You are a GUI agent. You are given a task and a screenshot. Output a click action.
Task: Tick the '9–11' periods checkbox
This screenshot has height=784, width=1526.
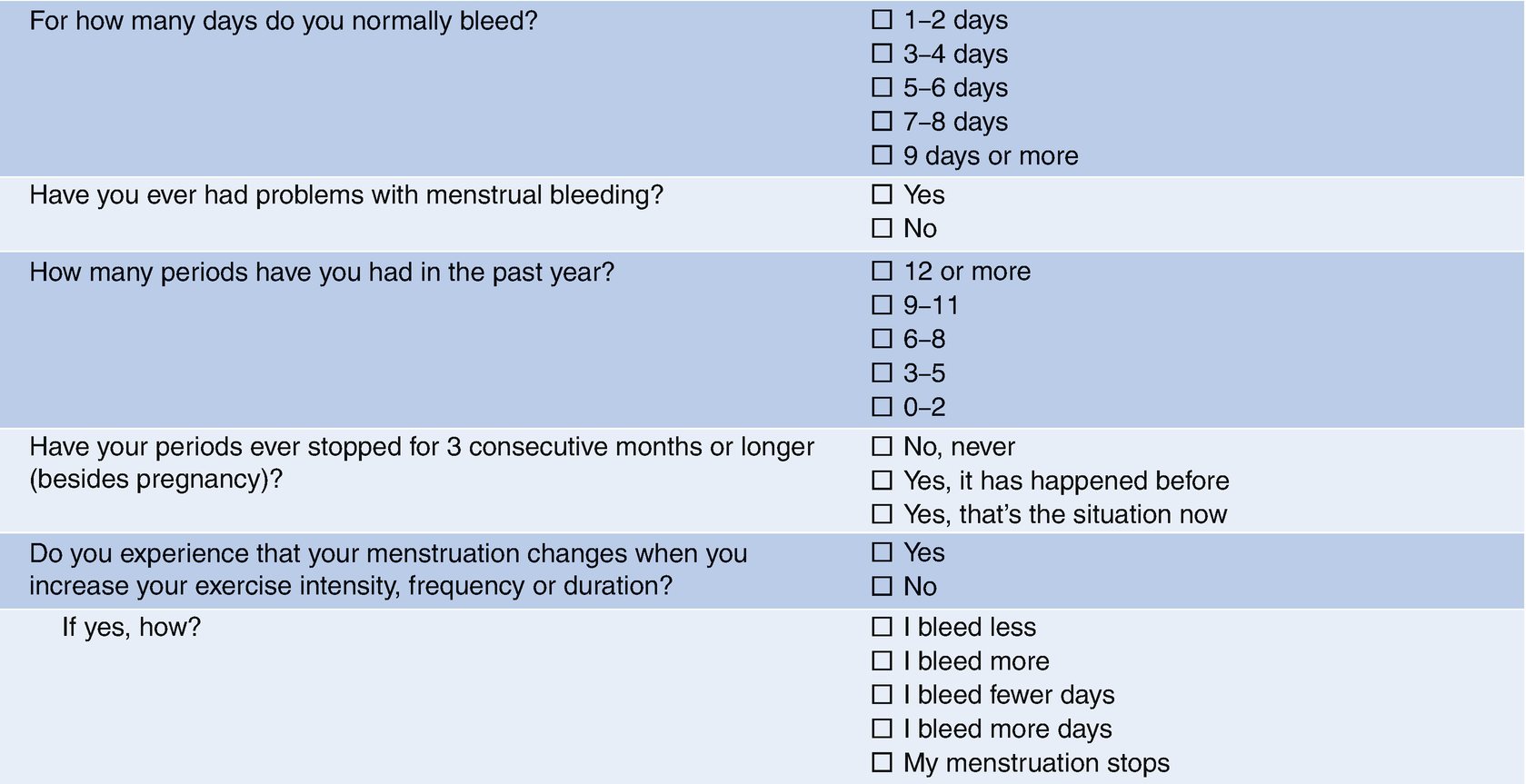click(882, 304)
